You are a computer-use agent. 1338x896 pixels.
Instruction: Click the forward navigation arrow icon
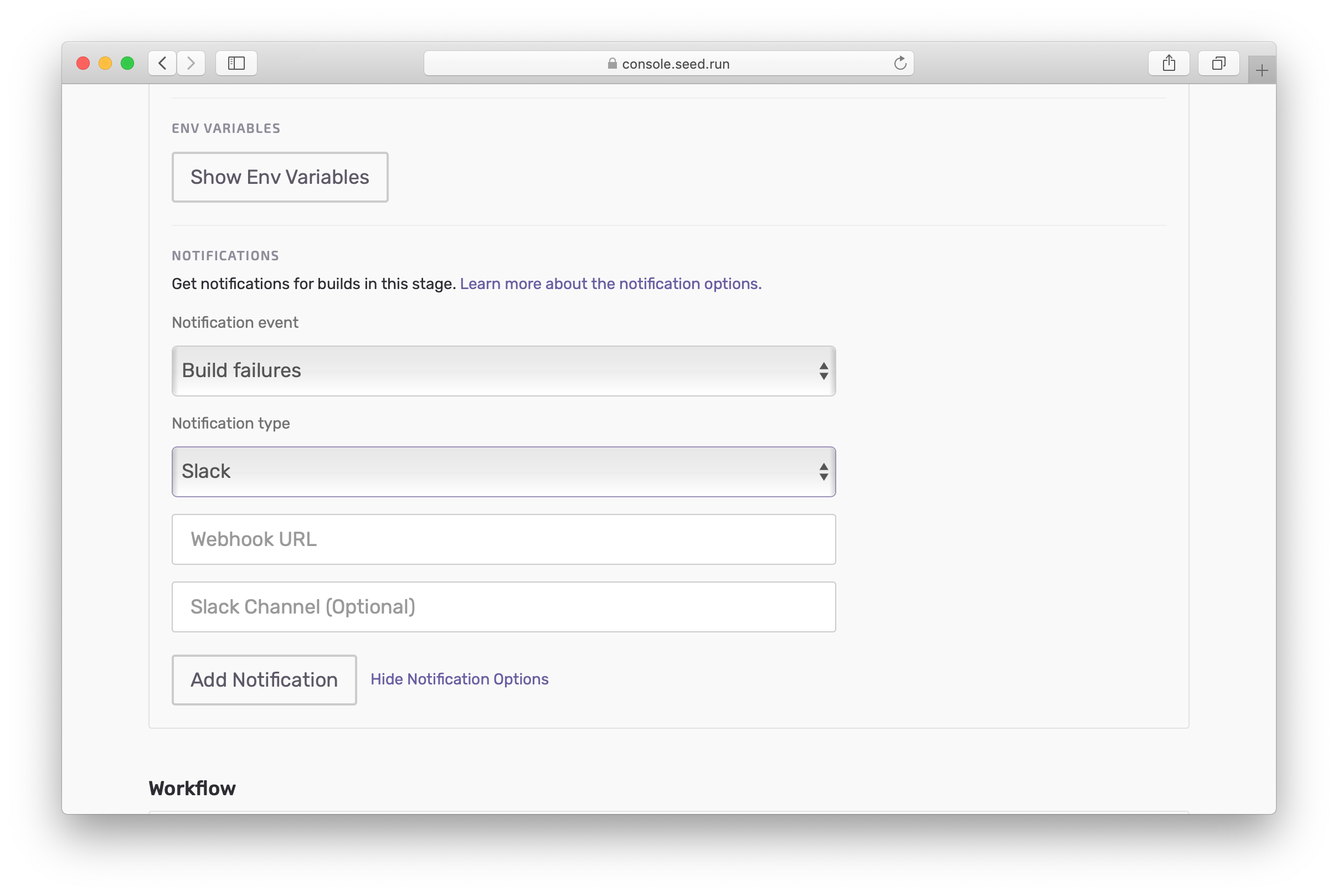[193, 64]
